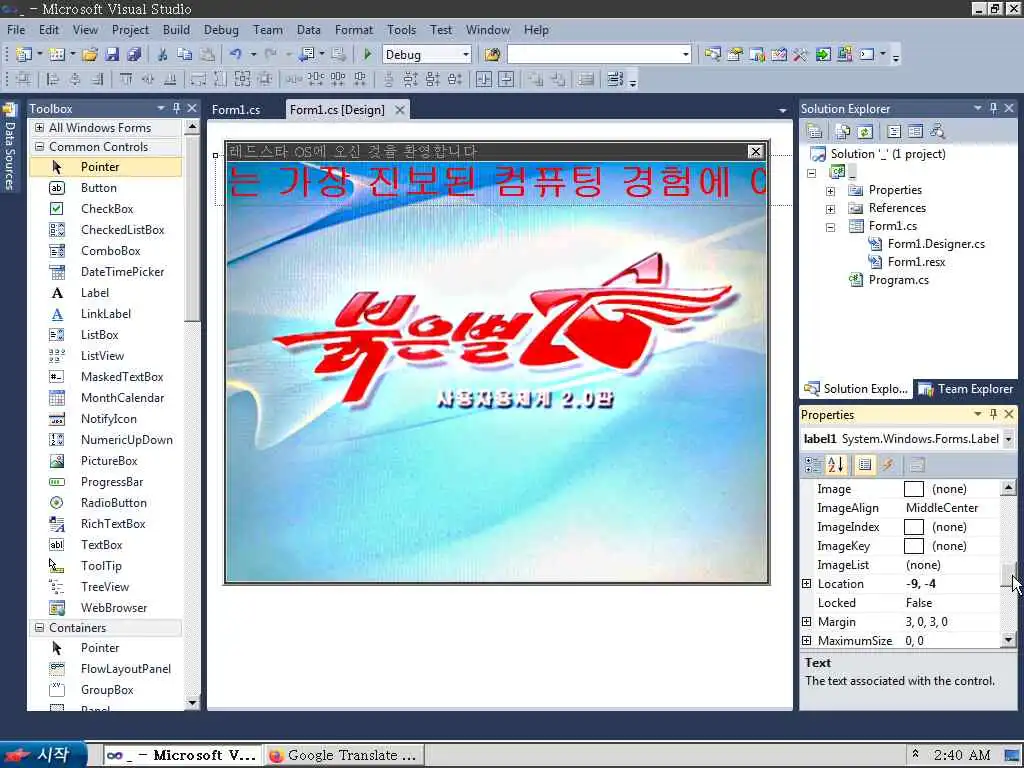Expand the Location property
Screen dimensions: 1024x768
(x=807, y=584)
